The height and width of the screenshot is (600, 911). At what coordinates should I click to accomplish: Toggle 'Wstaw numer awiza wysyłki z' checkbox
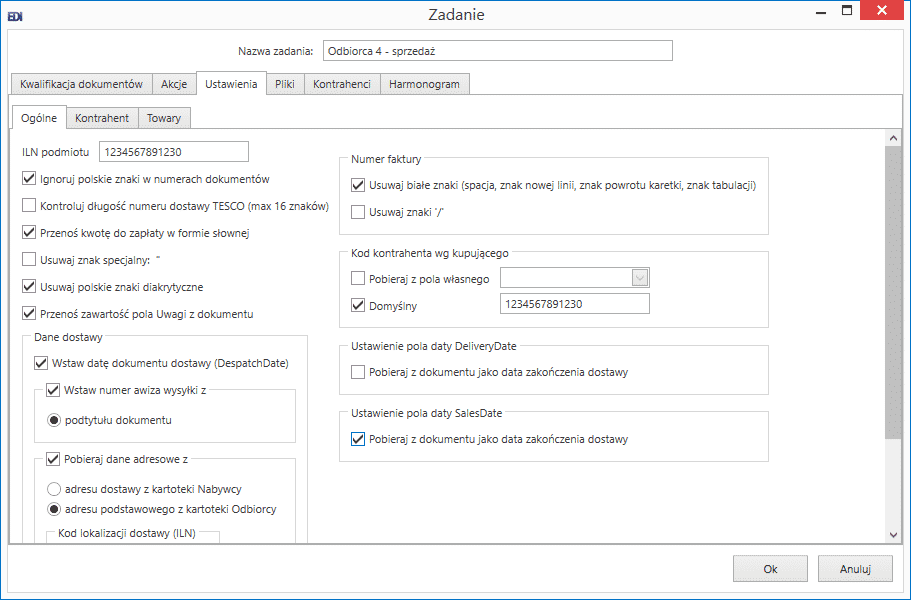point(53,390)
